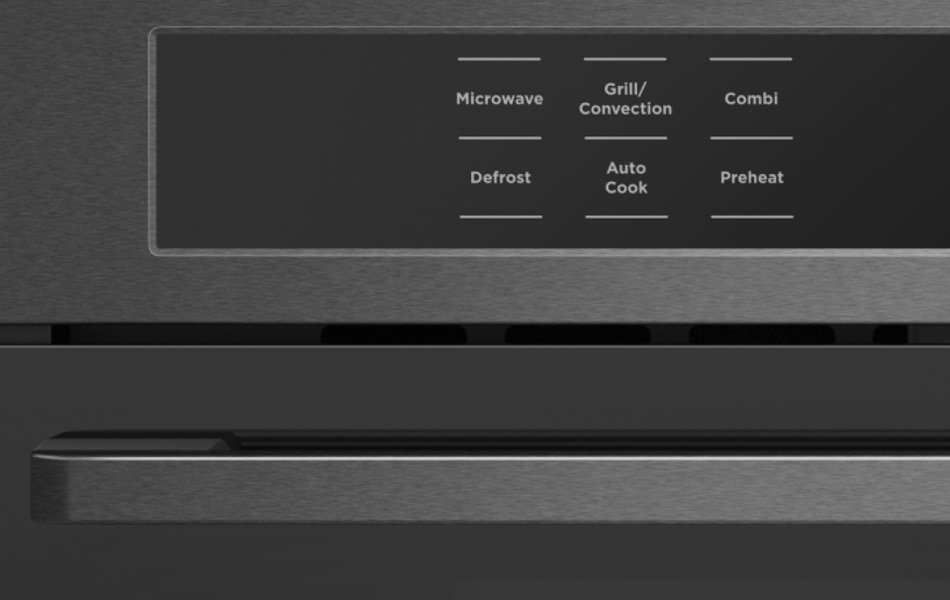This screenshot has height=600, width=950.
Task: Tap the line below the Auto Cook label
Action: [x=626, y=216]
